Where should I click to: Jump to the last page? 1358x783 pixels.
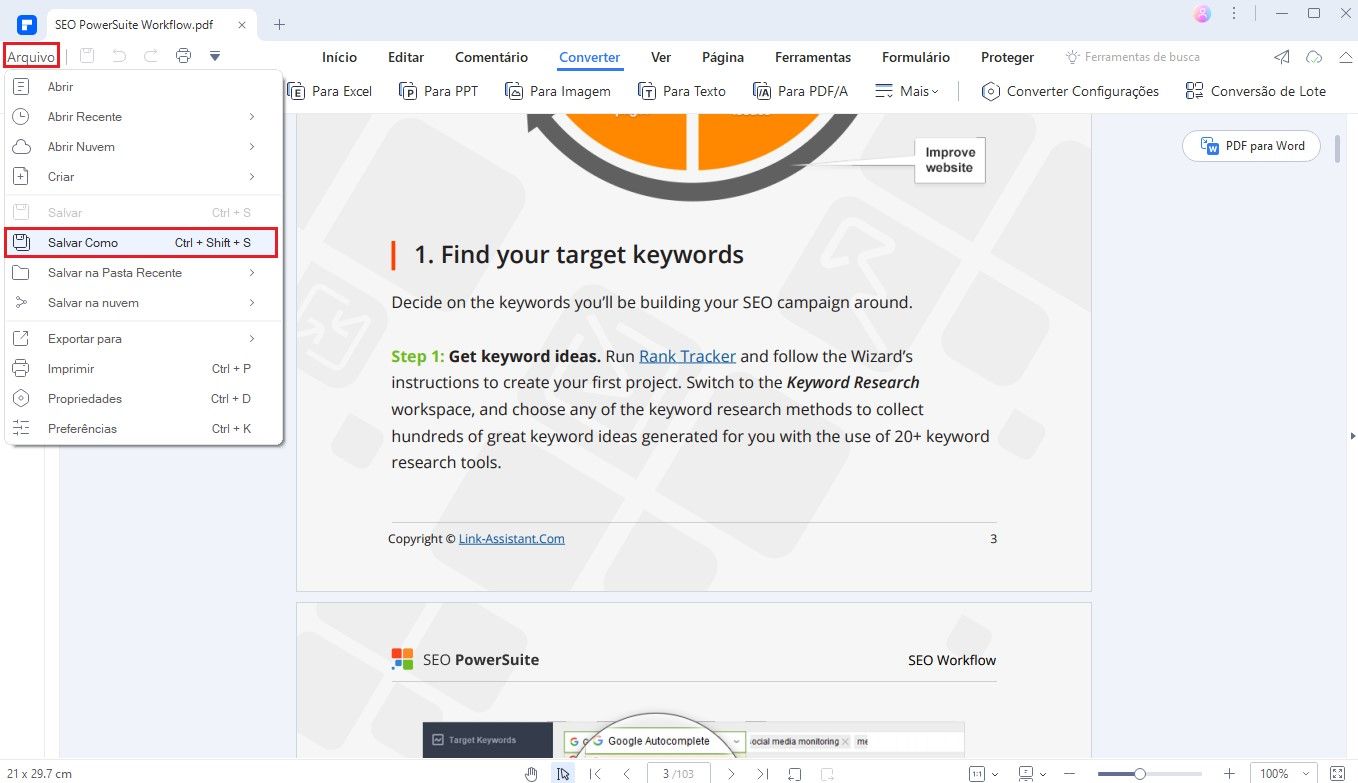point(762,774)
